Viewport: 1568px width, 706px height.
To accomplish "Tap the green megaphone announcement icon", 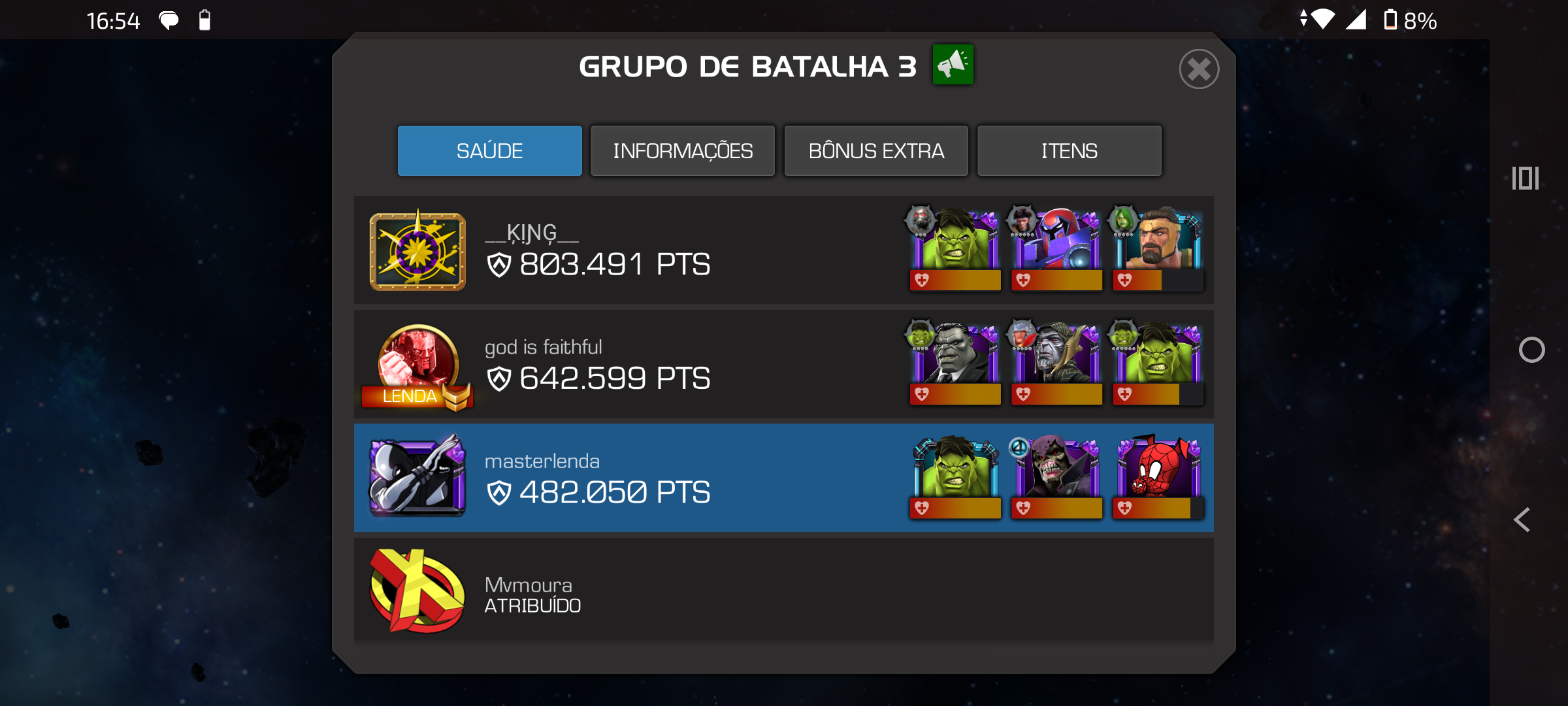I will click(x=953, y=65).
